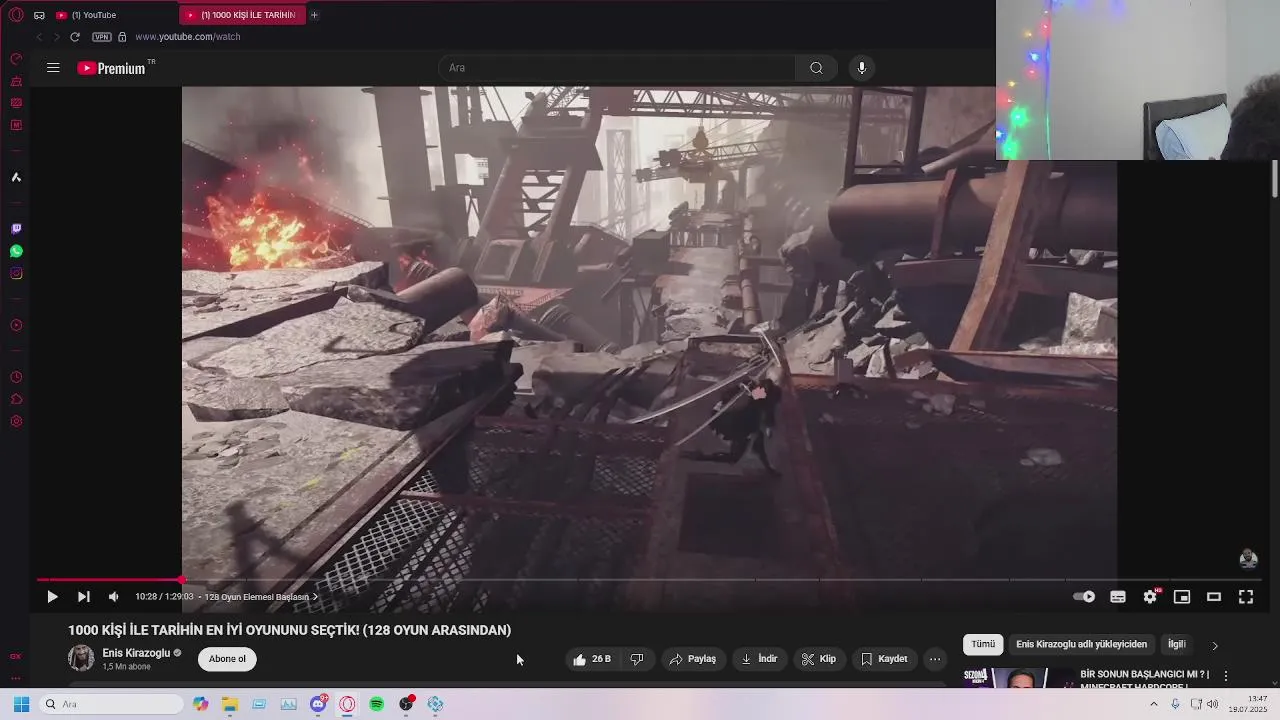Go to YouTube Premium home logo
Image resolution: width=1280 pixels, height=720 pixels.
click(112, 68)
